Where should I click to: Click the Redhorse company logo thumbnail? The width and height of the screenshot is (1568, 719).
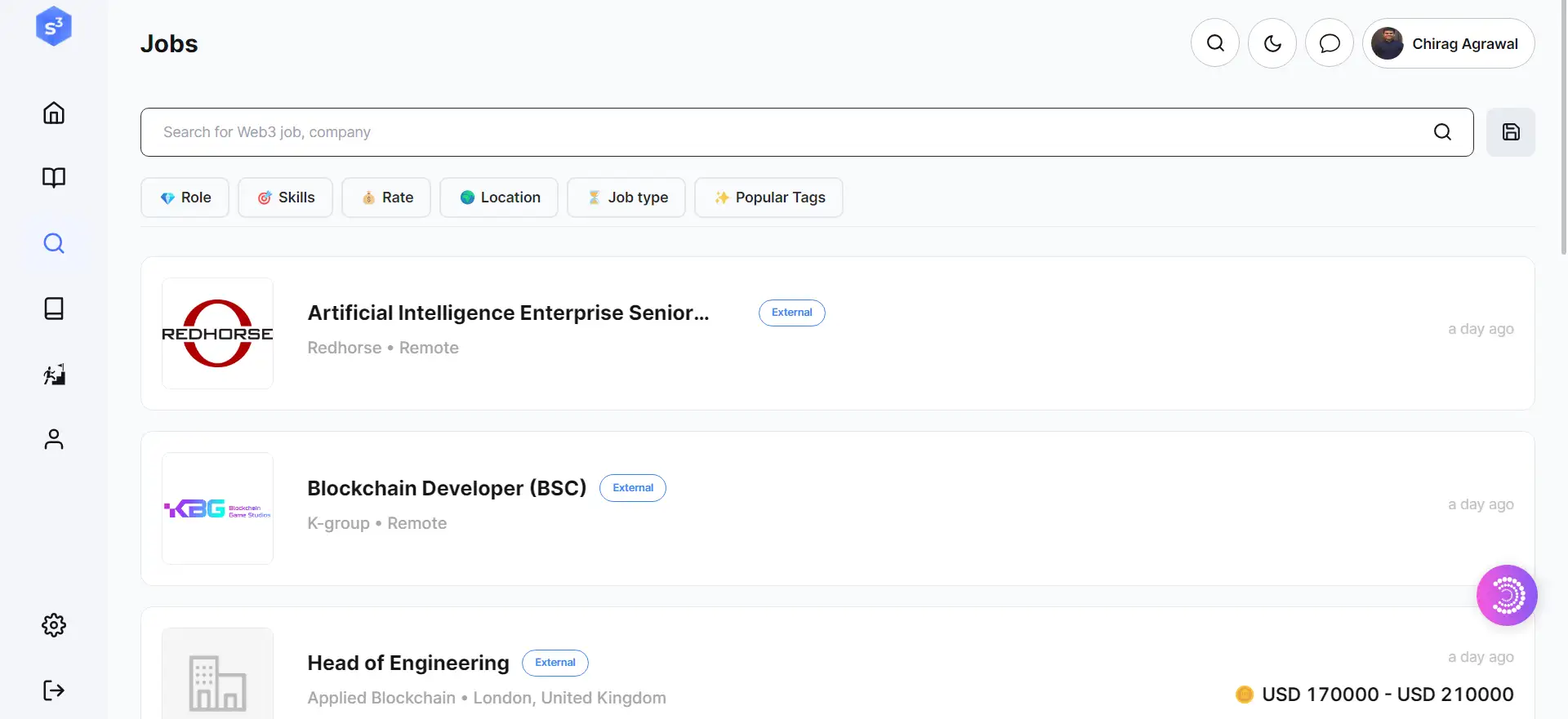click(x=217, y=333)
